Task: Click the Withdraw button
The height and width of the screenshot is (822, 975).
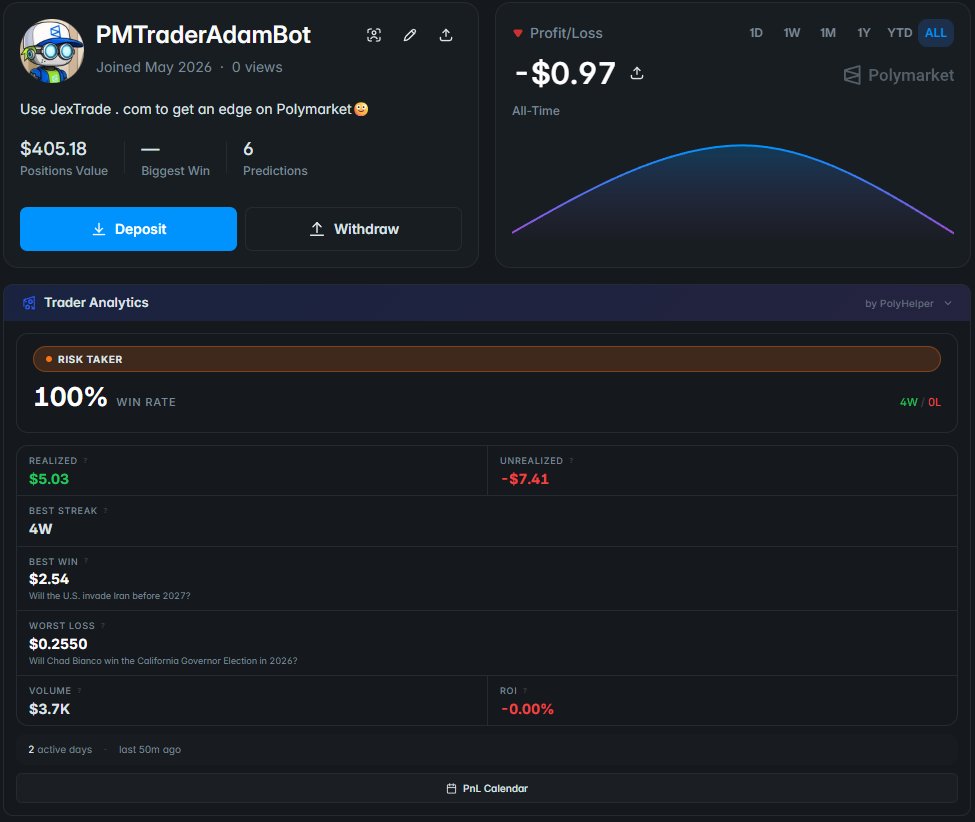Action: [353, 229]
